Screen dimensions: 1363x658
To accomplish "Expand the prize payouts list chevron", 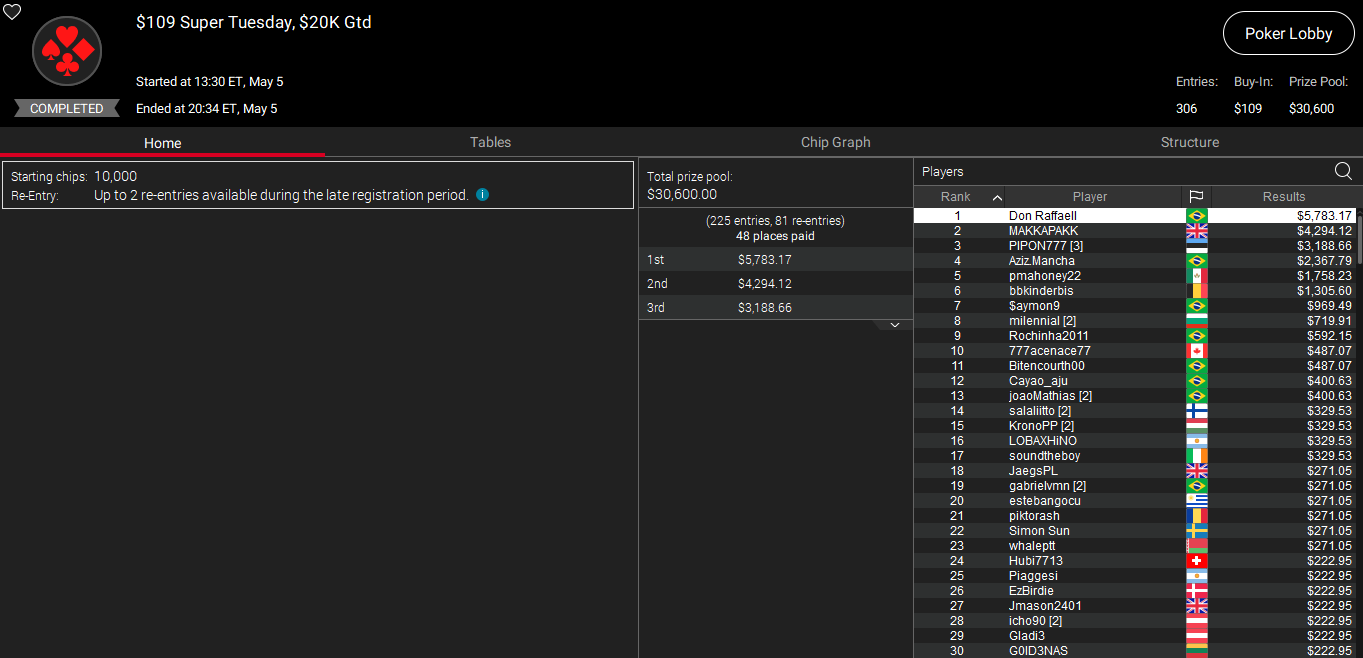I will click(895, 325).
